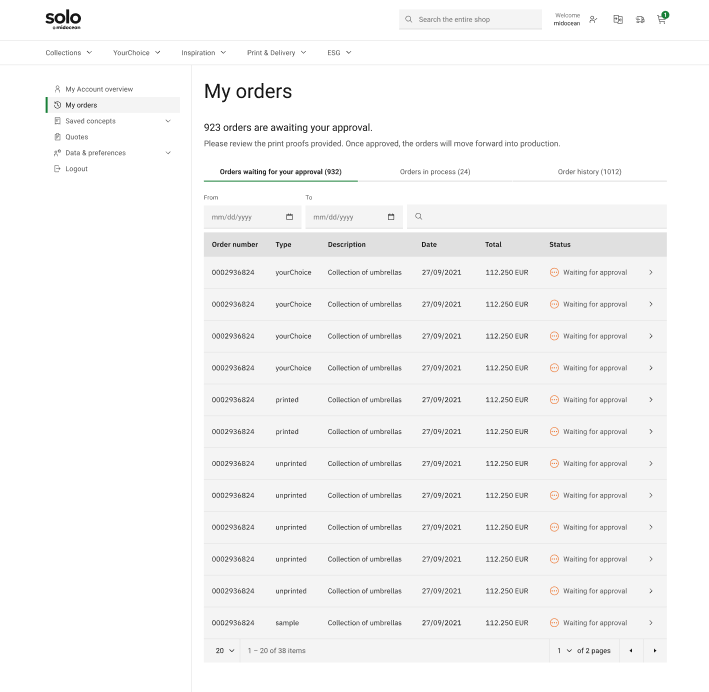Click waiting status icon in first printed row
The image size is (709, 692).
pos(554,400)
